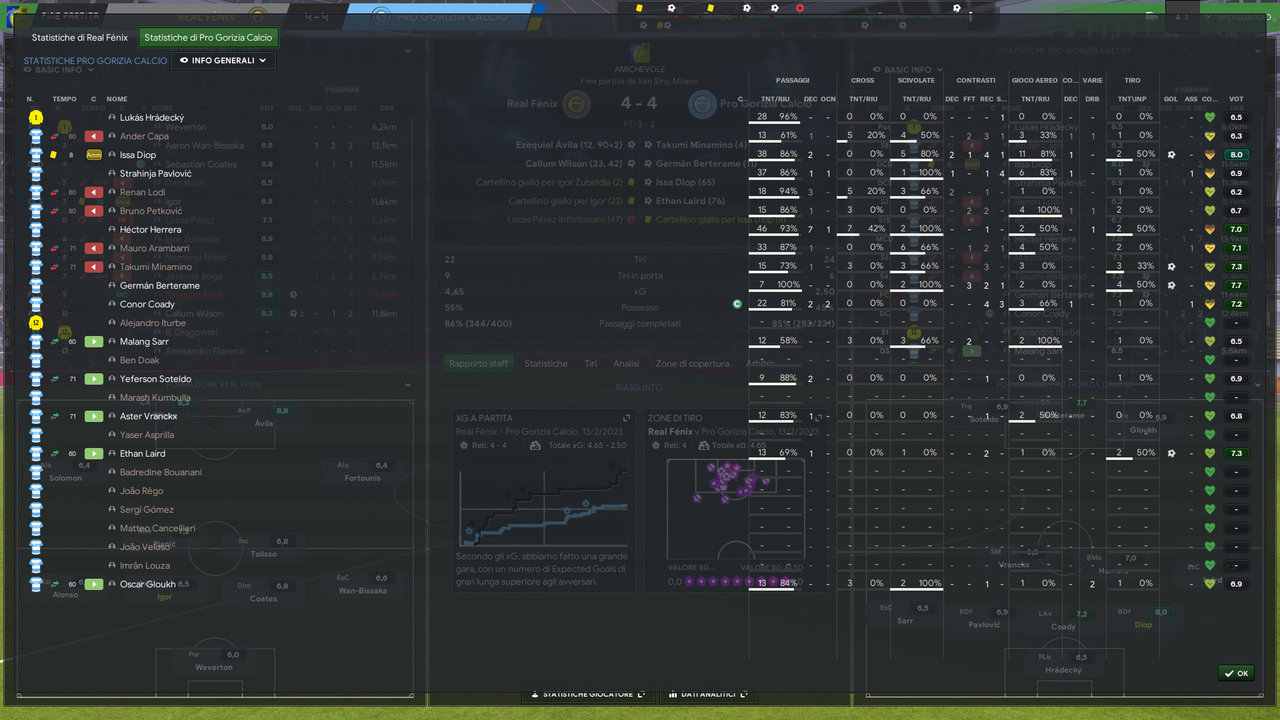This screenshot has width=1280, height=720.
Task: Click the PASSAGGI column group header
Action: 792,80
